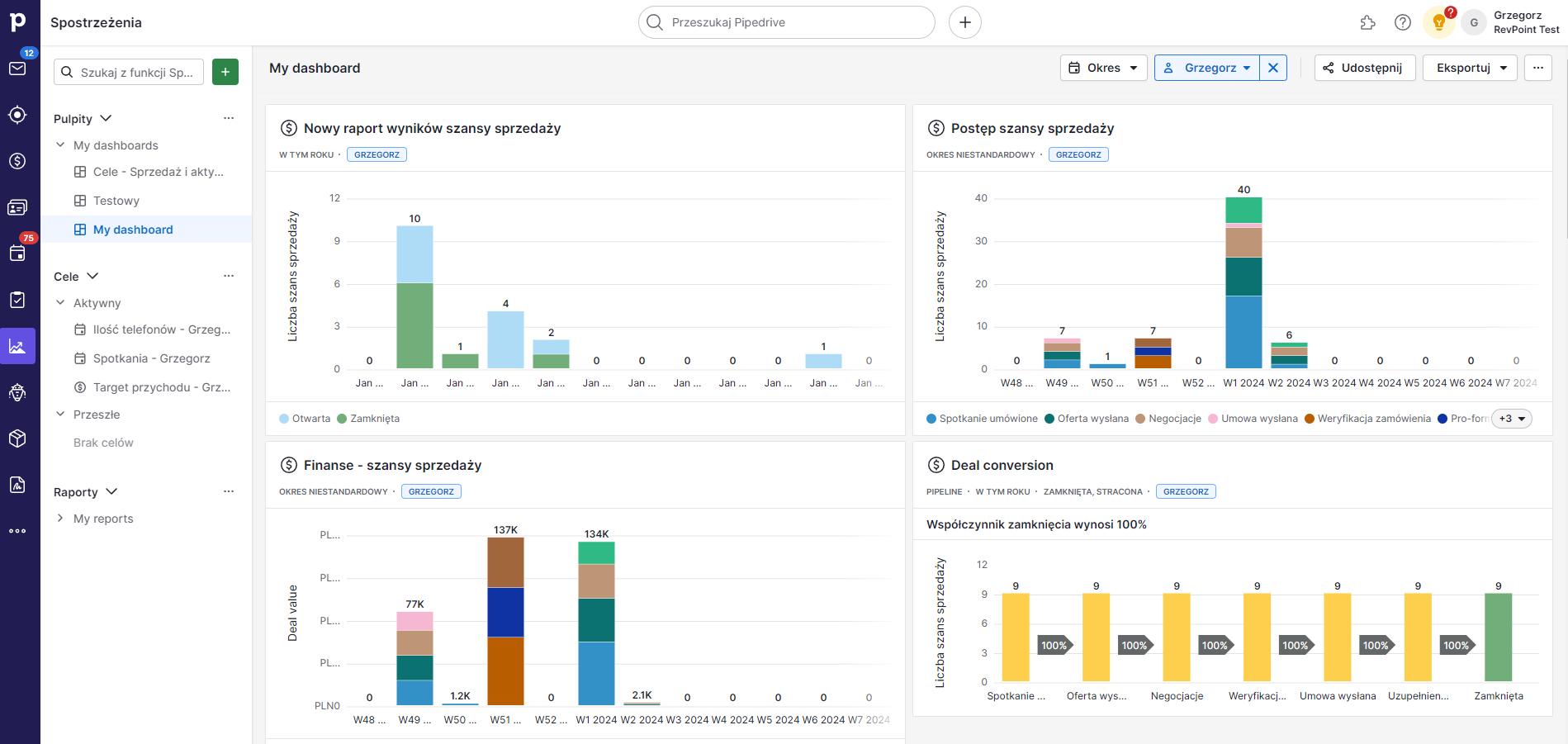Viewport: 1568px width, 744px height.
Task: Toggle Umowa wysłana legend series
Action: tap(1253, 419)
